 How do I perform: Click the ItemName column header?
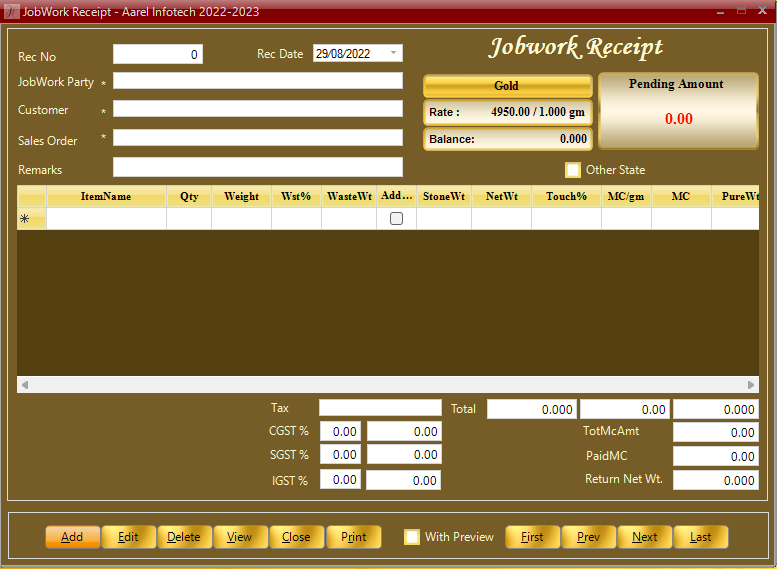[x=106, y=197]
